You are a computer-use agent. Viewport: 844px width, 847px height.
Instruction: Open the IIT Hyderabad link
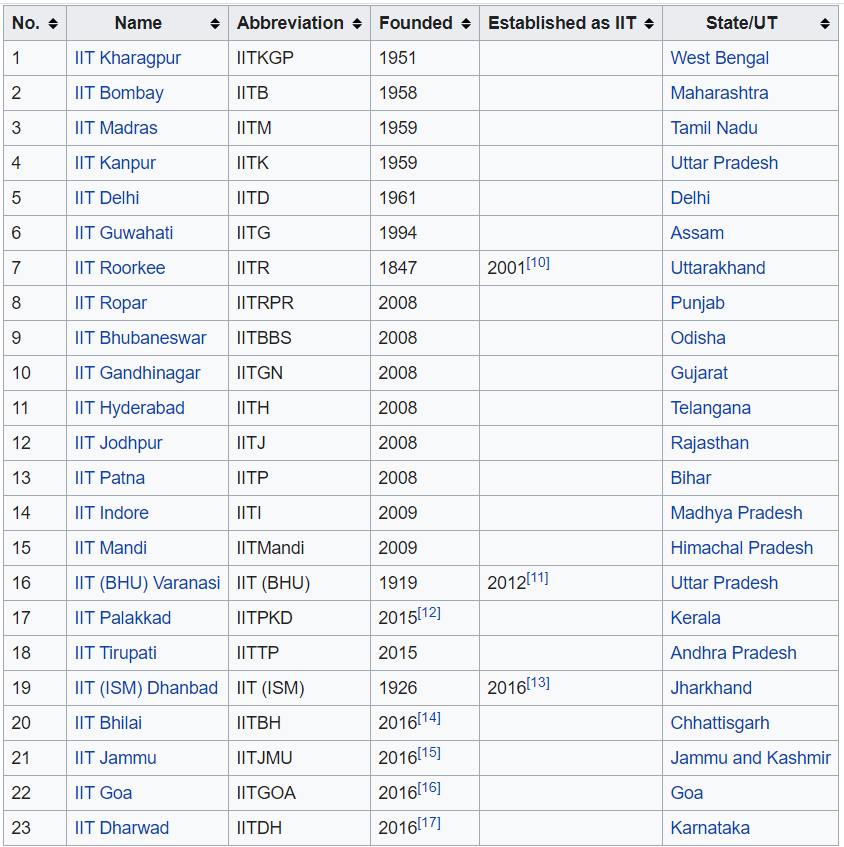130,408
